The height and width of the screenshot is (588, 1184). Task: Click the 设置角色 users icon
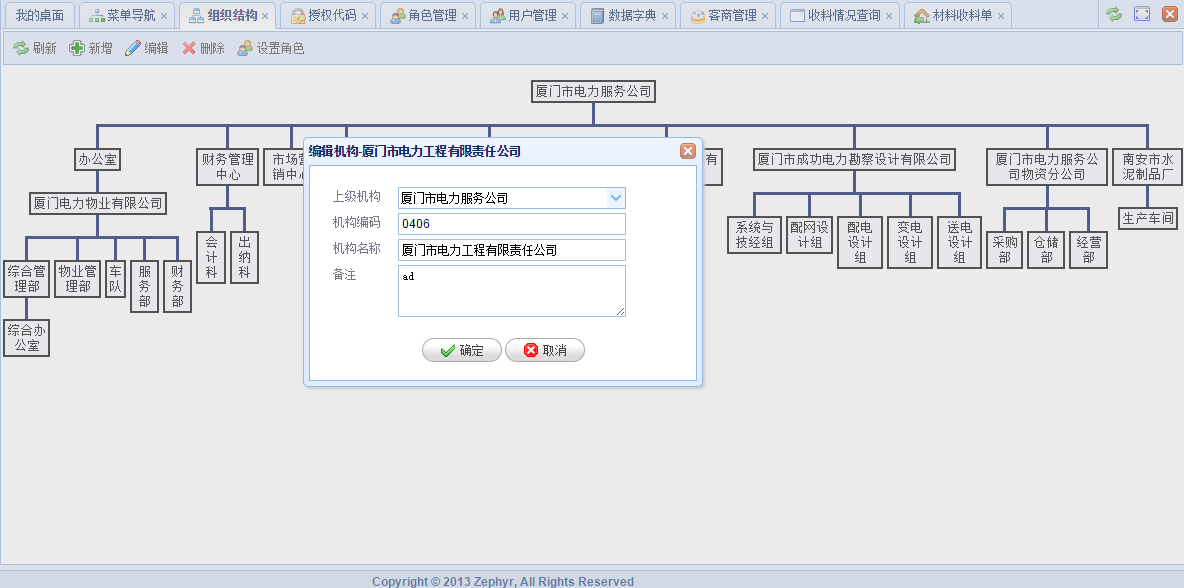pos(245,48)
